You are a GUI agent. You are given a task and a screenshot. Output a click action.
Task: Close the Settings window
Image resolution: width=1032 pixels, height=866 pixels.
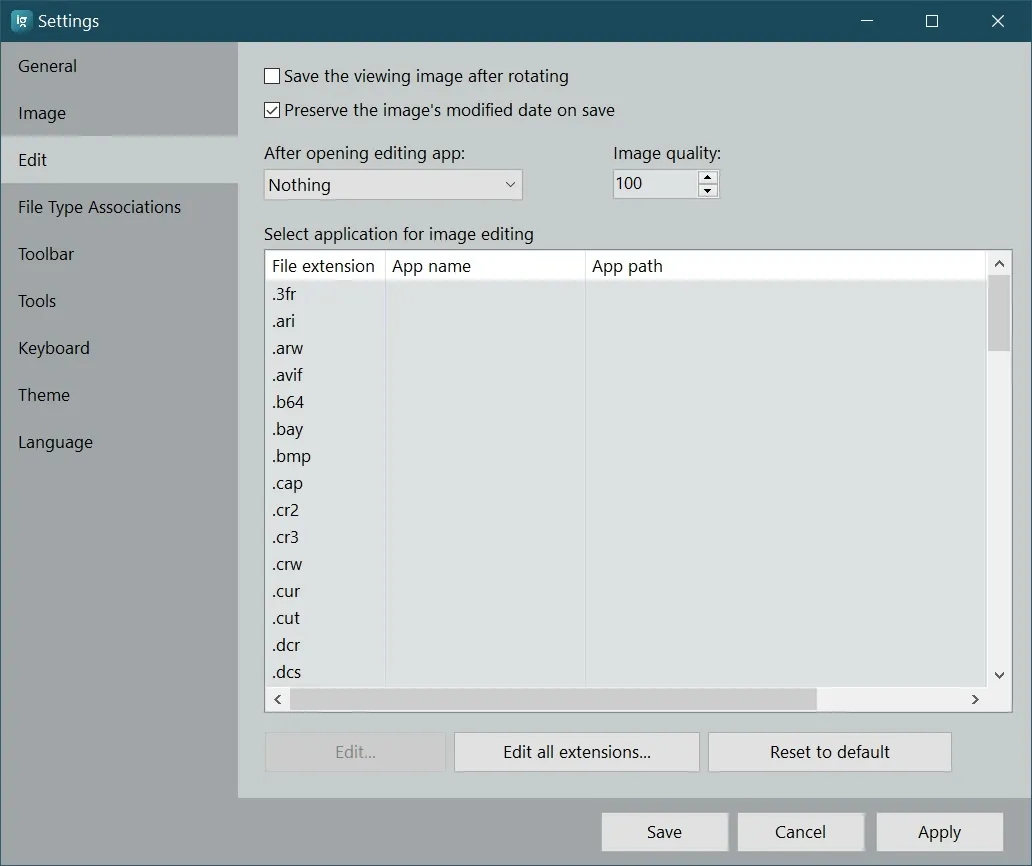pos(998,21)
